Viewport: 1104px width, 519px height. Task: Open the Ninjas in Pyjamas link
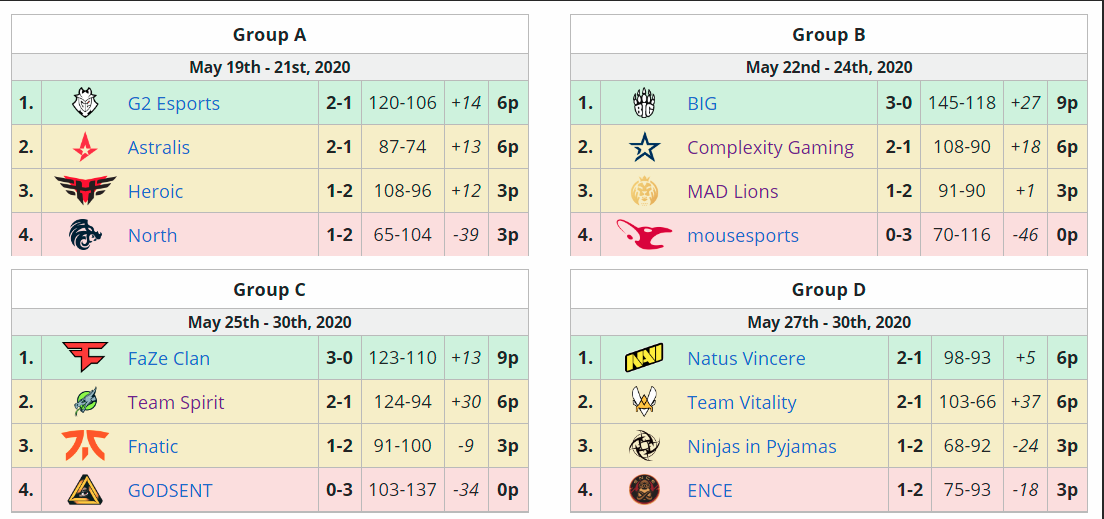pos(762,446)
